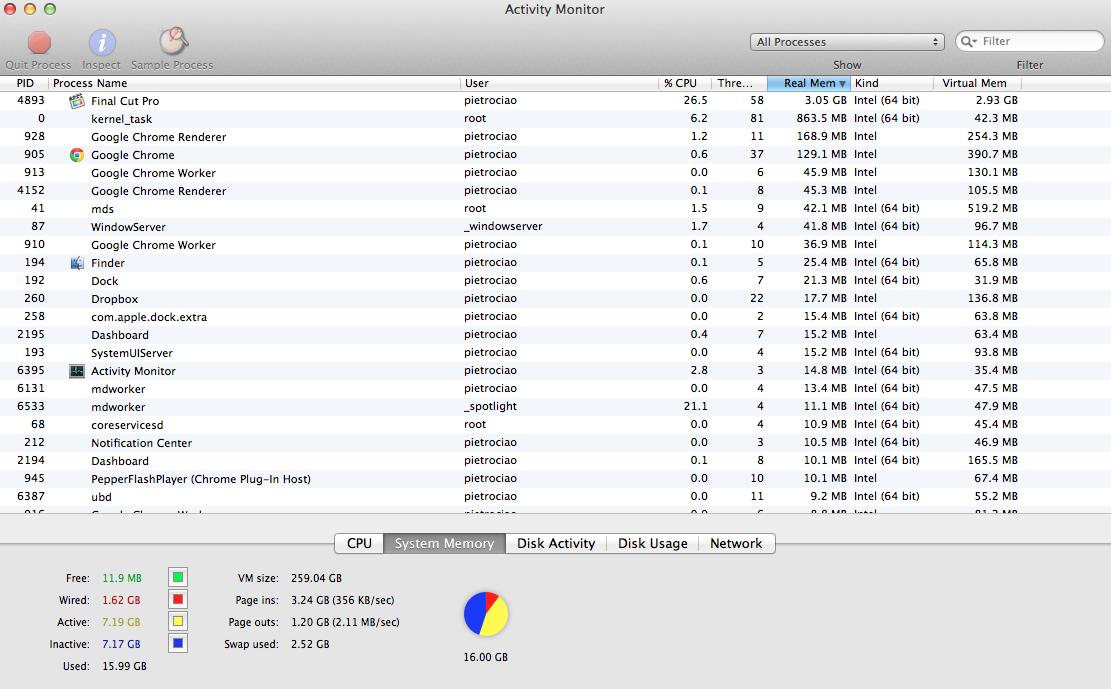This screenshot has height=689, width=1111.
Task: Select the ubd process row
Action: 556,497
